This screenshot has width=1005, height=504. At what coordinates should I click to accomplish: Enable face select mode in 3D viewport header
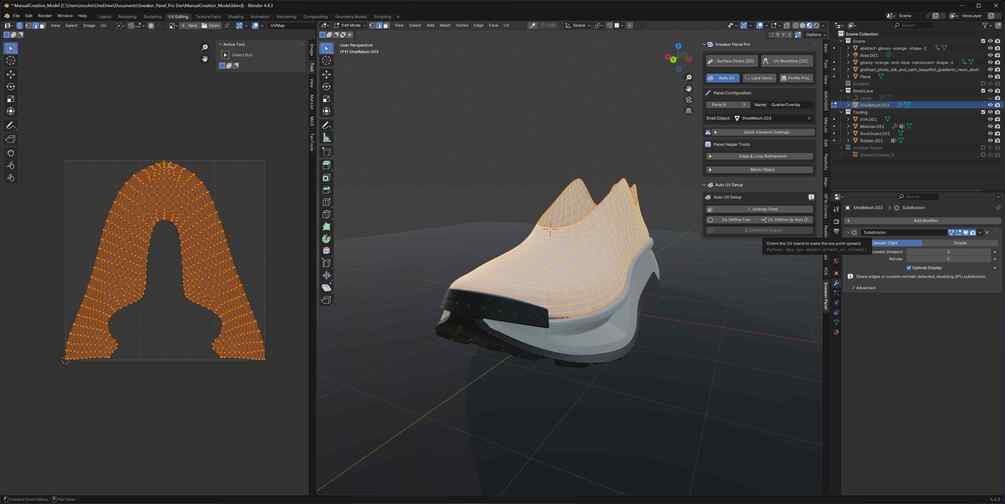(385, 26)
